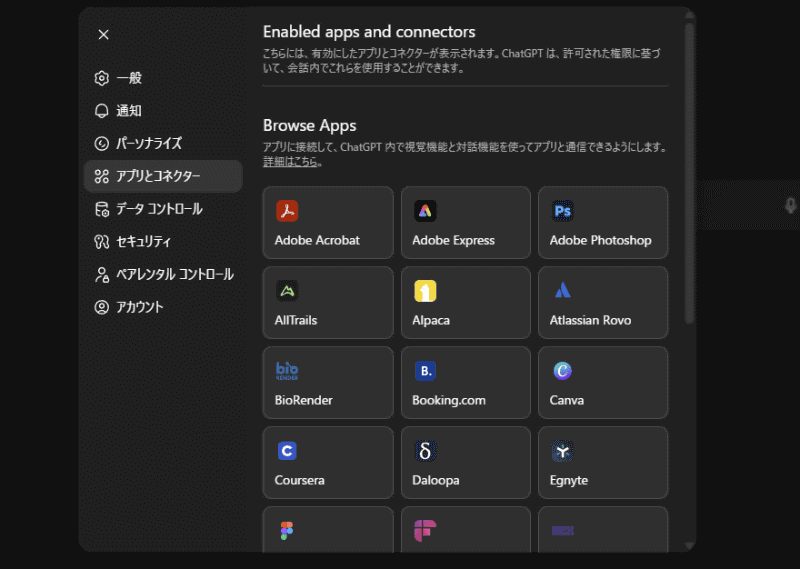The width and height of the screenshot is (800, 569).
Task: Open セキュリティ settings
Action: (163, 242)
